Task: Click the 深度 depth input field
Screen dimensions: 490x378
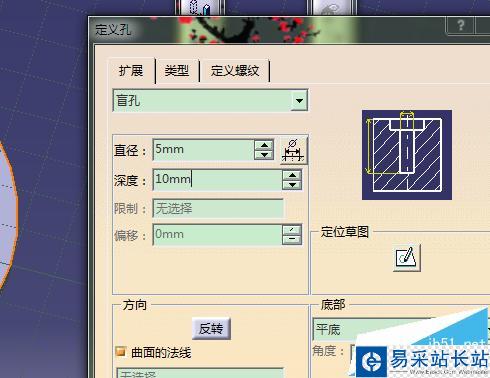Action: pos(217,180)
